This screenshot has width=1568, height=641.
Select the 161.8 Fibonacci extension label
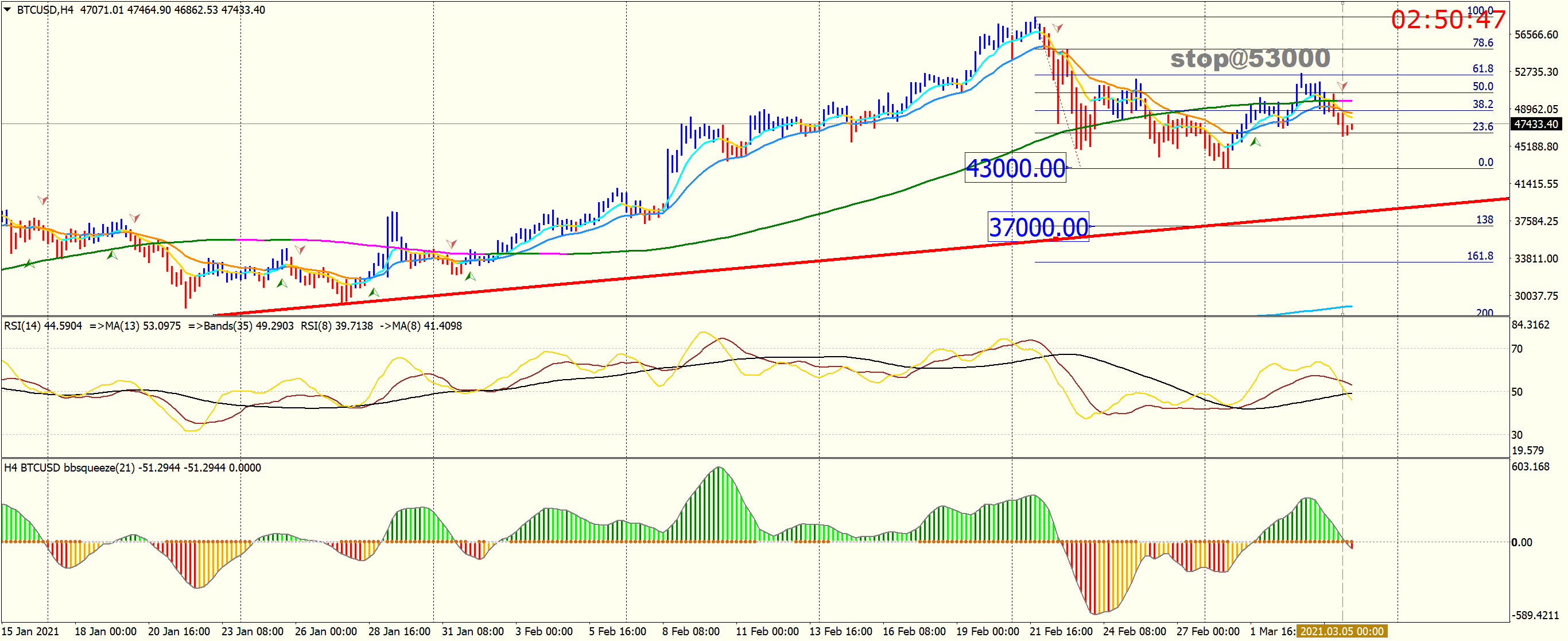(x=1479, y=256)
